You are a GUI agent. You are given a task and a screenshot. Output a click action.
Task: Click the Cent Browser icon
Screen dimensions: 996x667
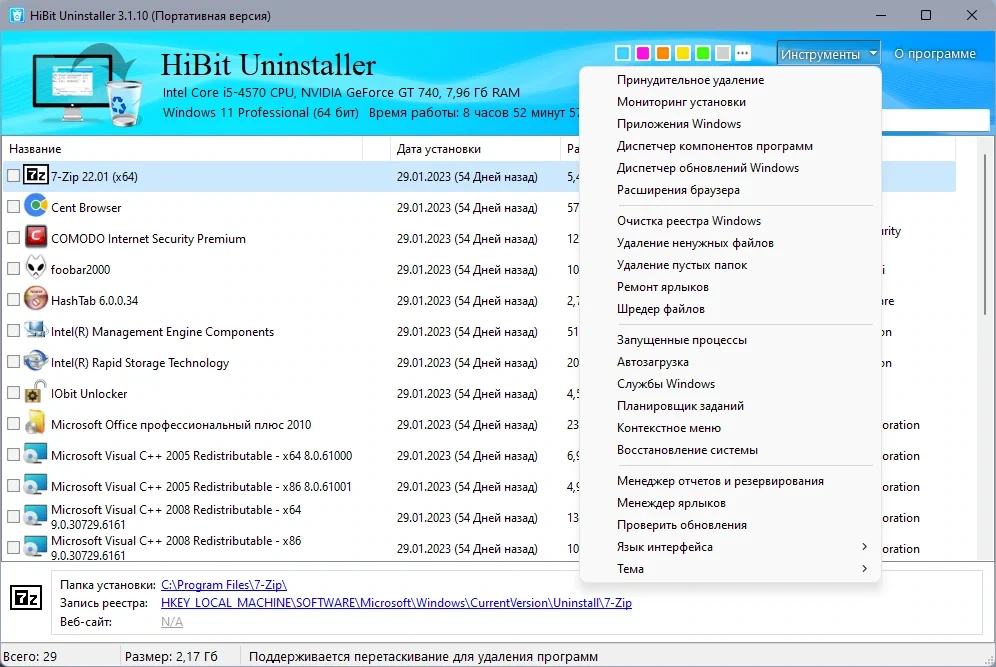36,206
